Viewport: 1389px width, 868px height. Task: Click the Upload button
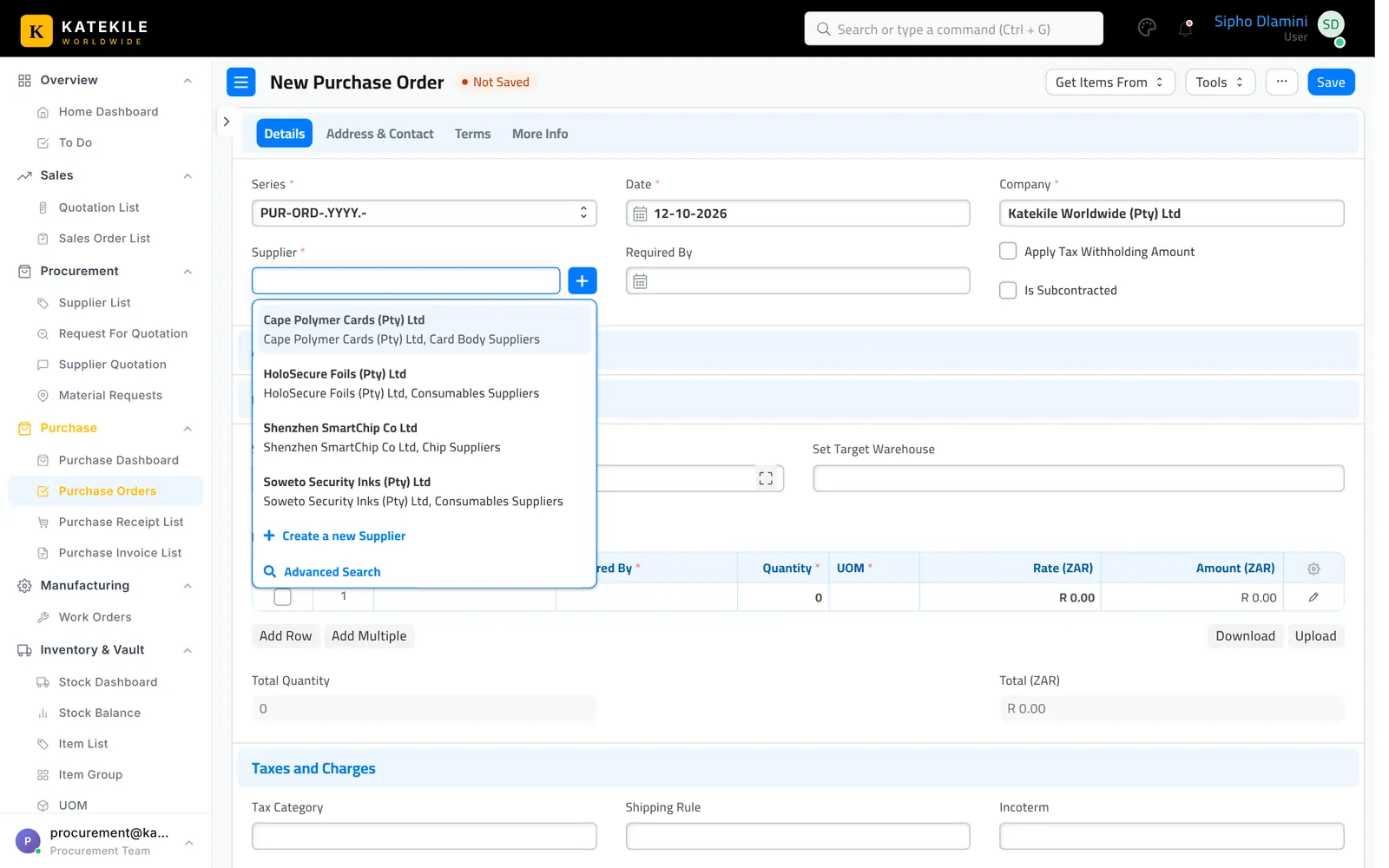click(x=1315, y=636)
